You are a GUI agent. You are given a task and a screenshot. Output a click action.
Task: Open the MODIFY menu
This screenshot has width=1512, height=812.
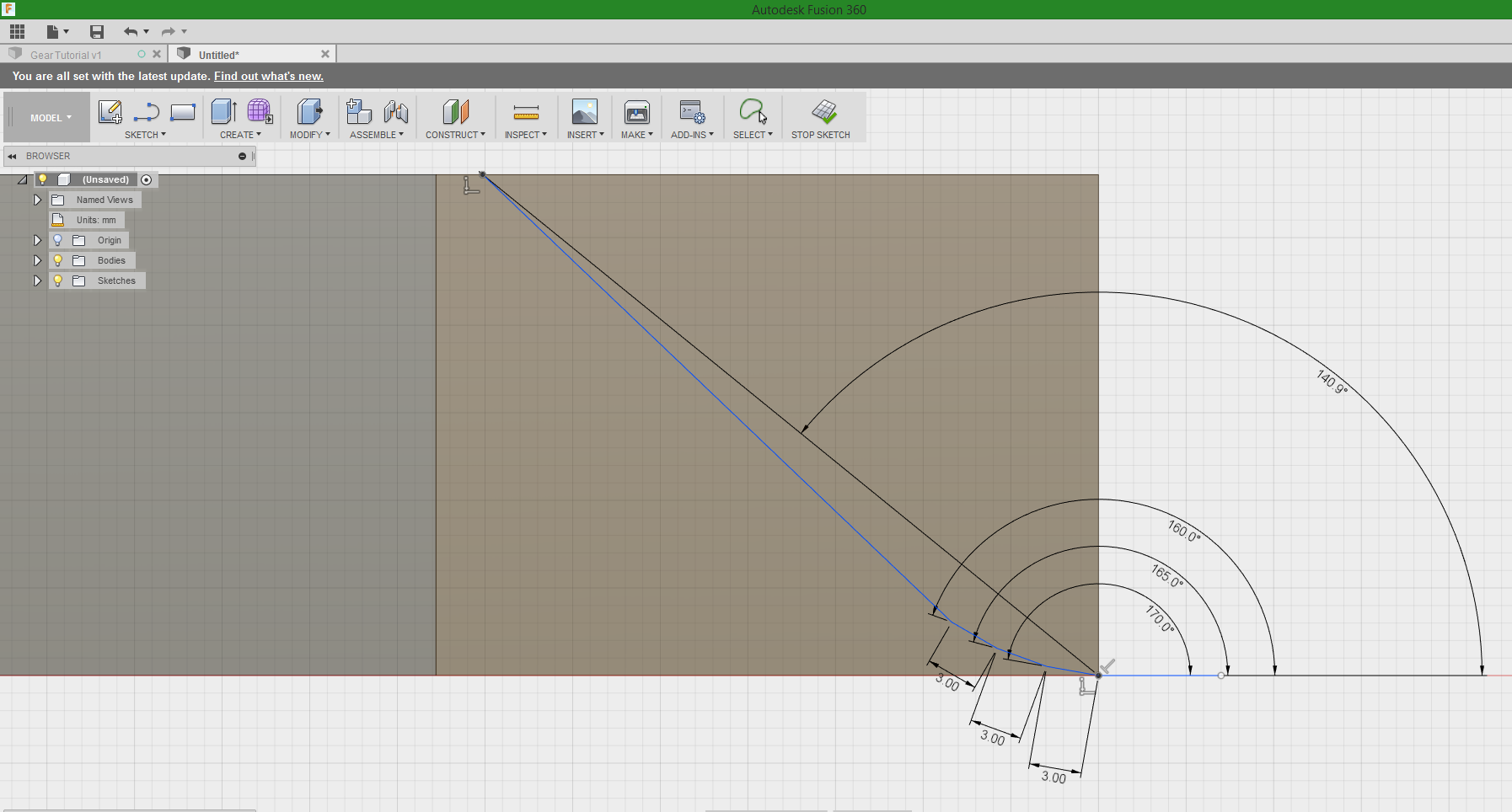tap(309, 135)
